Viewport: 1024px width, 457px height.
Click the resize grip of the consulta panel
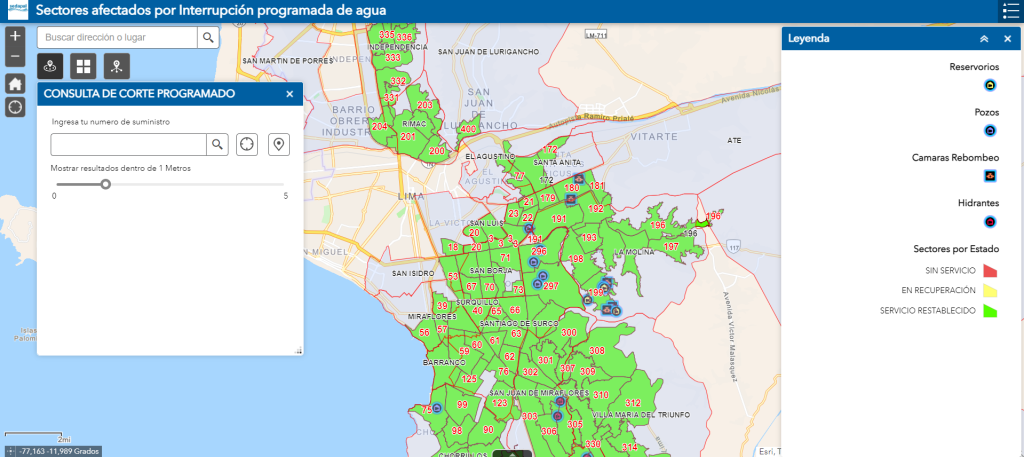pyautogui.click(x=297, y=350)
